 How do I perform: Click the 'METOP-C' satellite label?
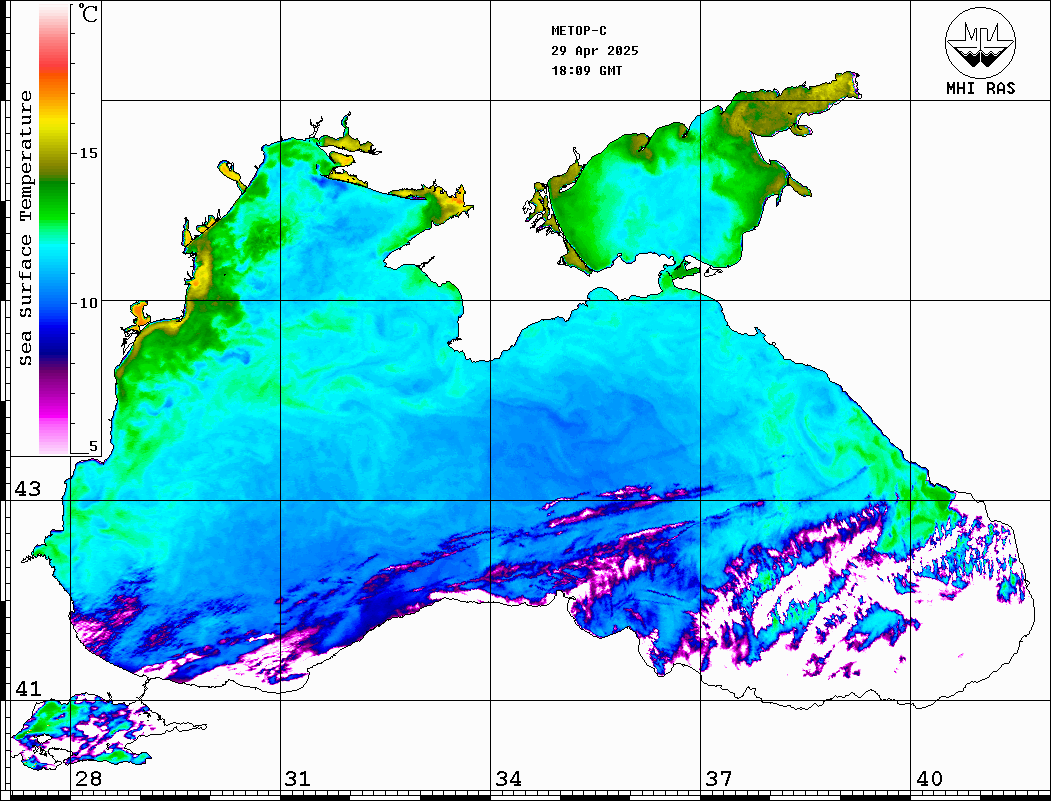[579, 31]
